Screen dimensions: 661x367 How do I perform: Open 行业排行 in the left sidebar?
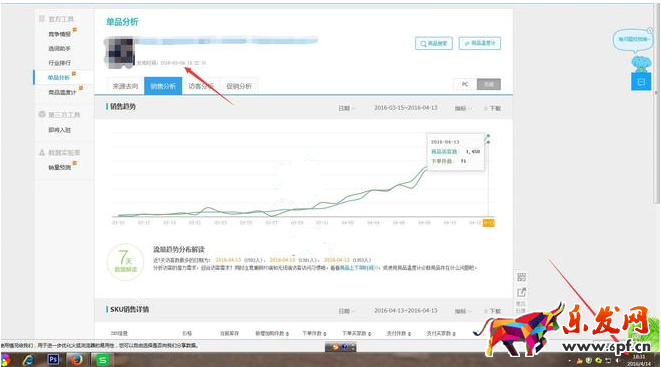[x=59, y=63]
